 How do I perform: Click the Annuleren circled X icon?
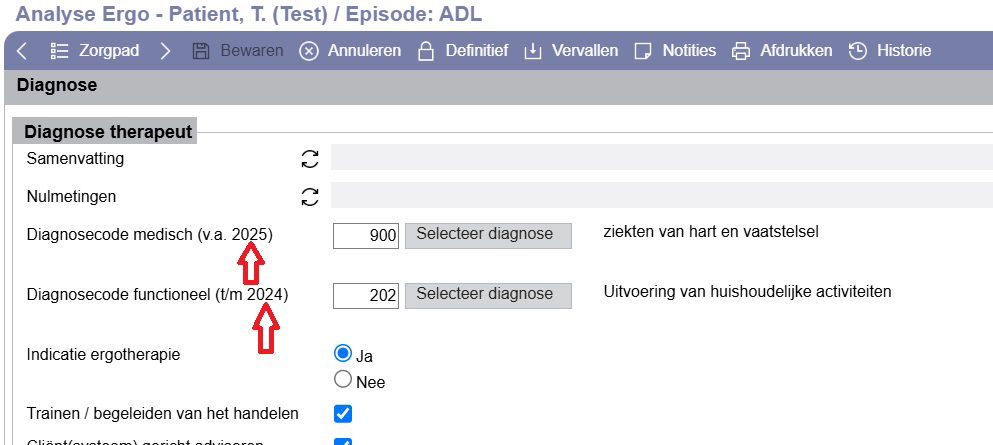tap(308, 51)
